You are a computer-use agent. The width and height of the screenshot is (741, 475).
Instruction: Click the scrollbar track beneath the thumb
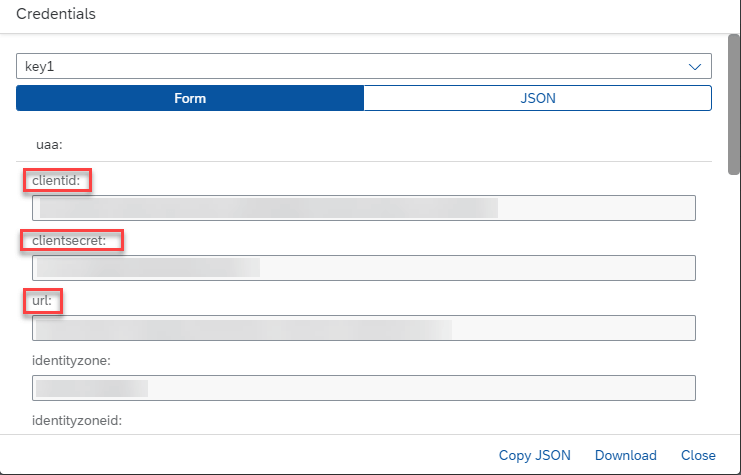point(734,302)
